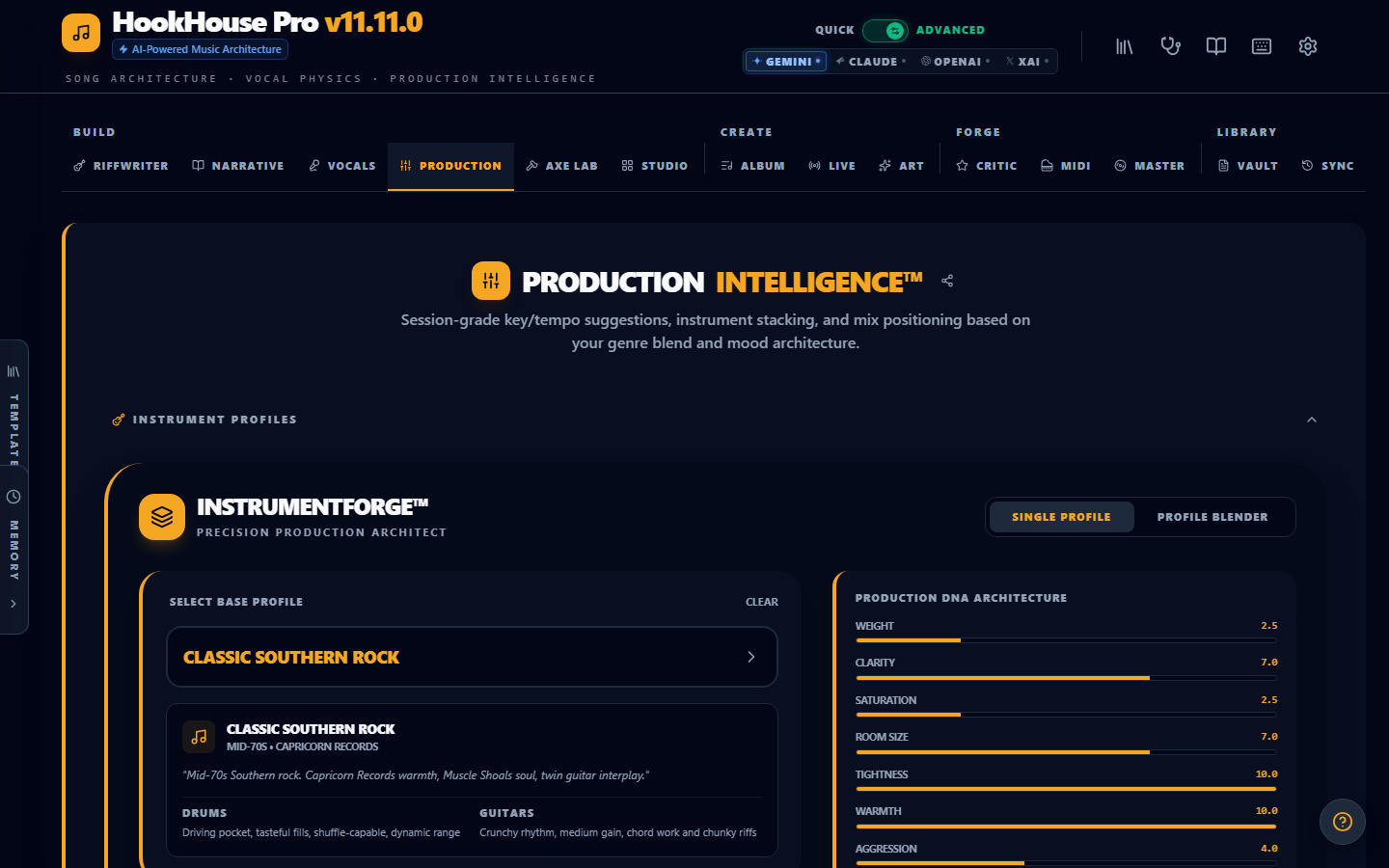The height and width of the screenshot is (868, 1389).
Task: Open the Vocals tab under Build
Action: pyautogui.click(x=341, y=165)
